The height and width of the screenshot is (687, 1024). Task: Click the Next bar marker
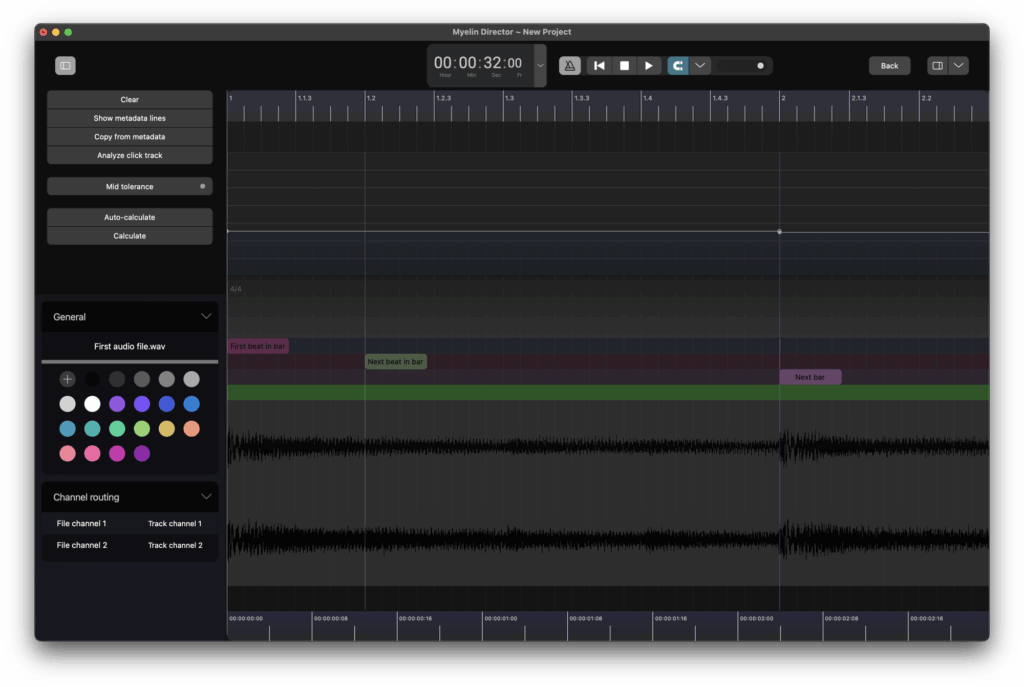coord(810,377)
